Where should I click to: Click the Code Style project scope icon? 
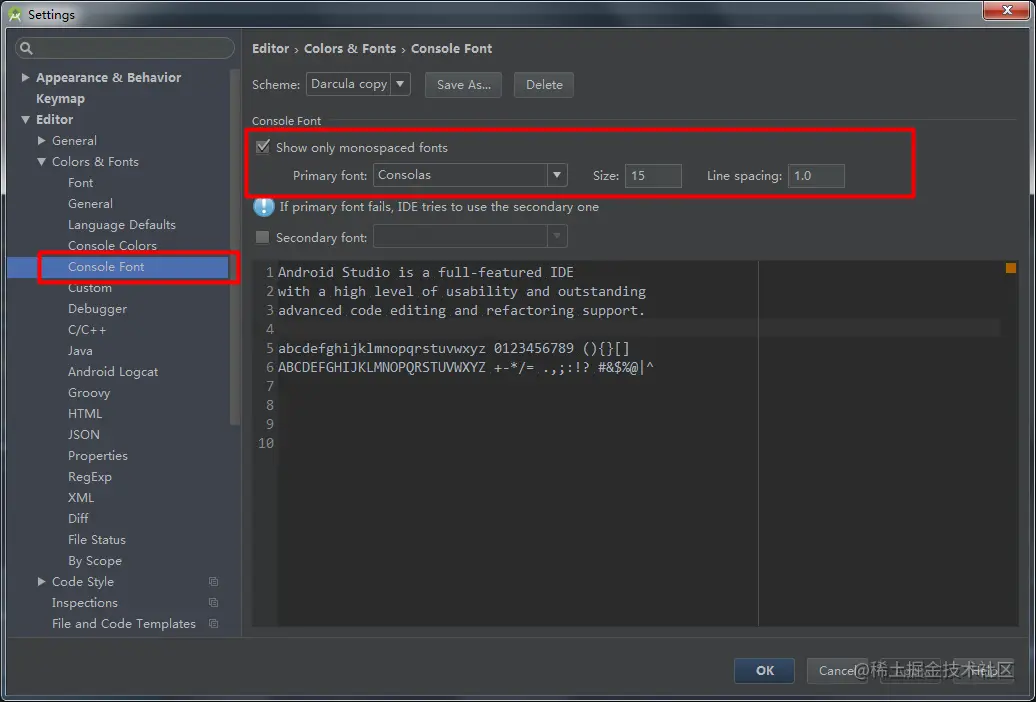point(213,582)
